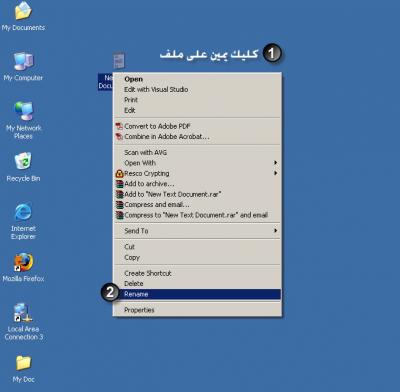Click the WinRAR icon beside Add to archive
Screen dimensions: 400x392
119,184
